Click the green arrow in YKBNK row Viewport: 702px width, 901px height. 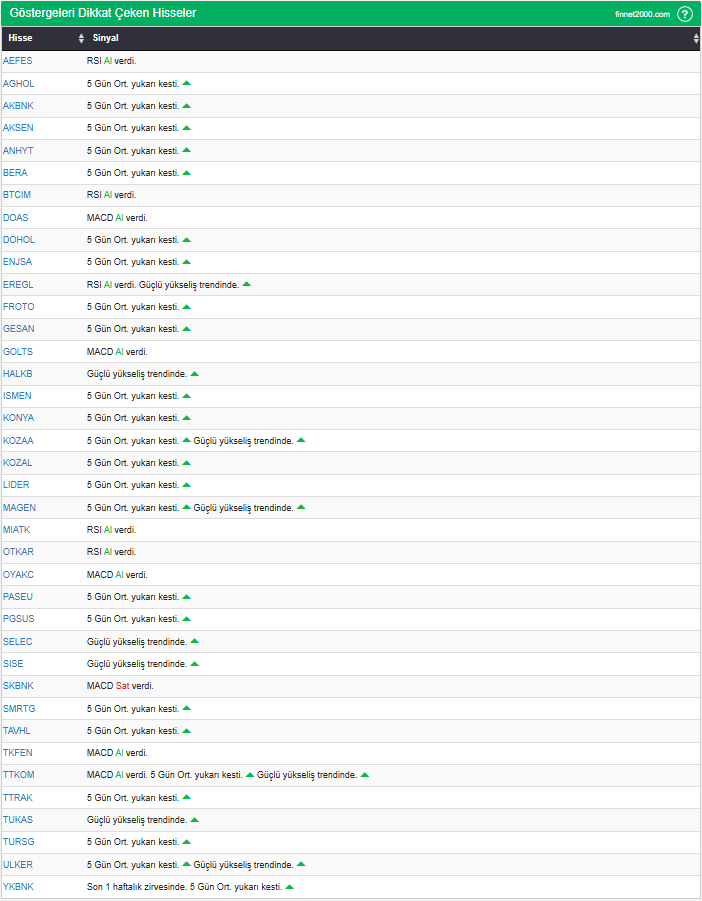290,887
